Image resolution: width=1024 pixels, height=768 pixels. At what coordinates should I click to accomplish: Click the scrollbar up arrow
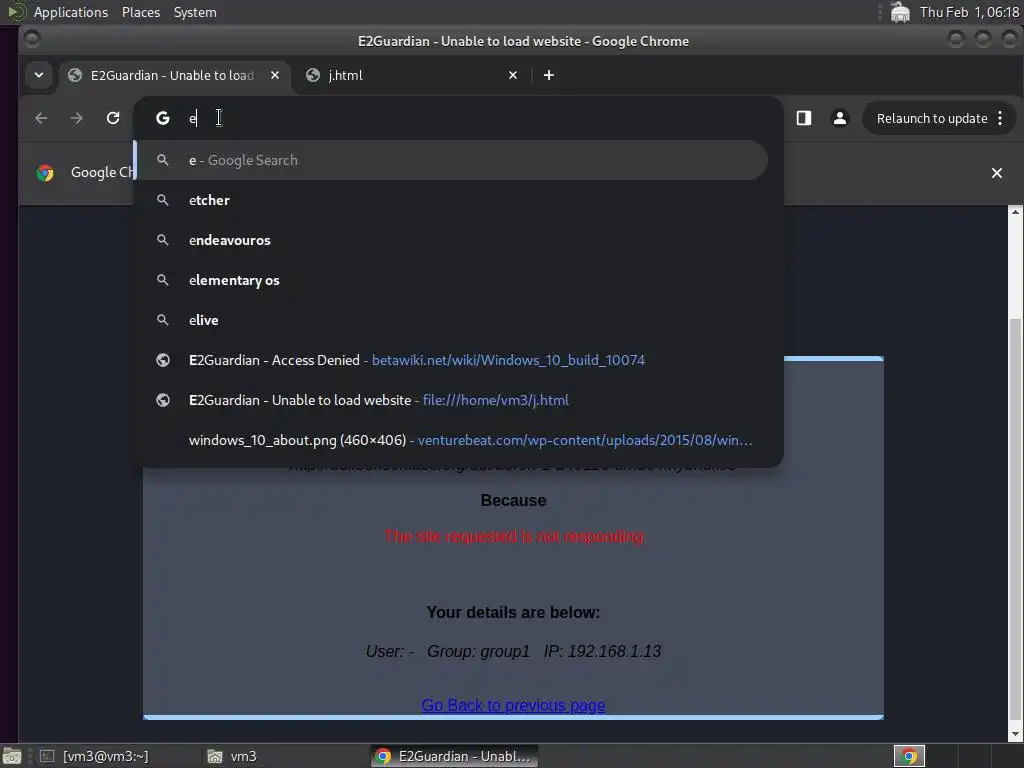[1016, 212]
